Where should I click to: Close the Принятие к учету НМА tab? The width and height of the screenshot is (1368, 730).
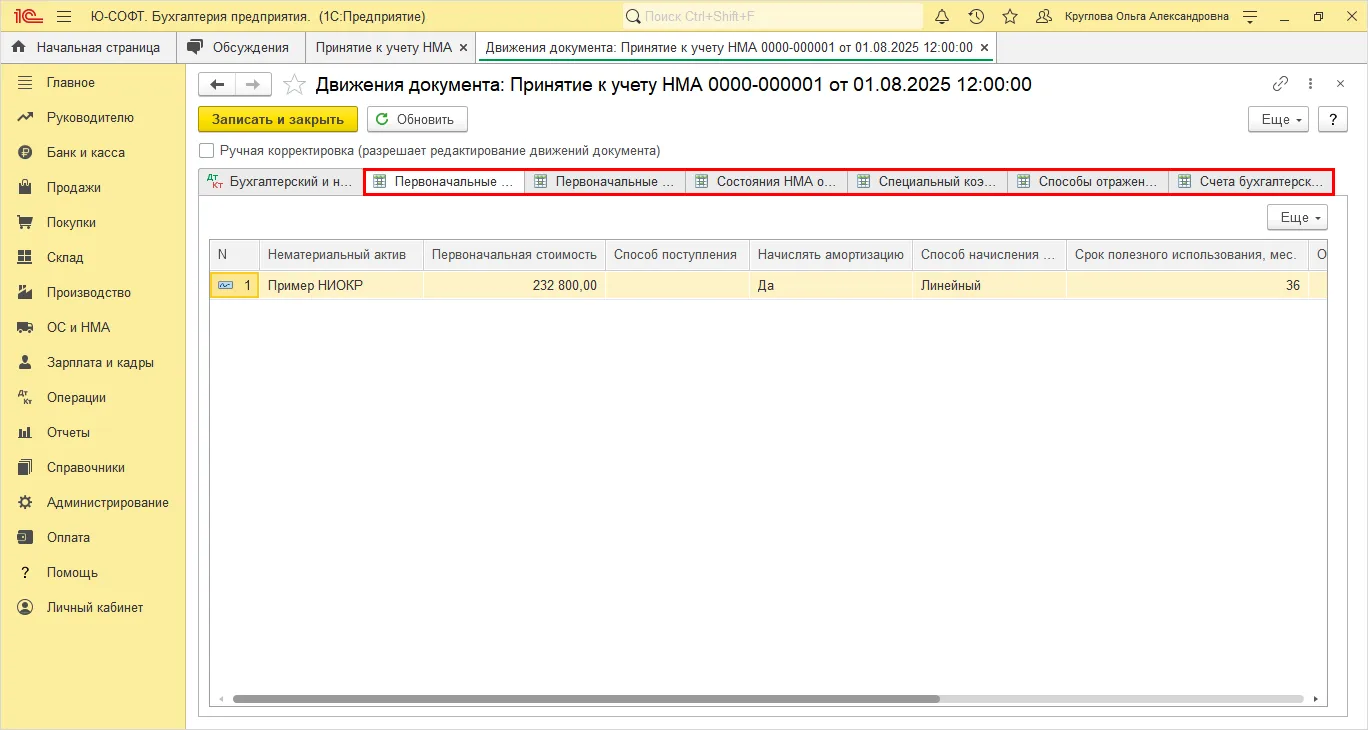point(463,47)
